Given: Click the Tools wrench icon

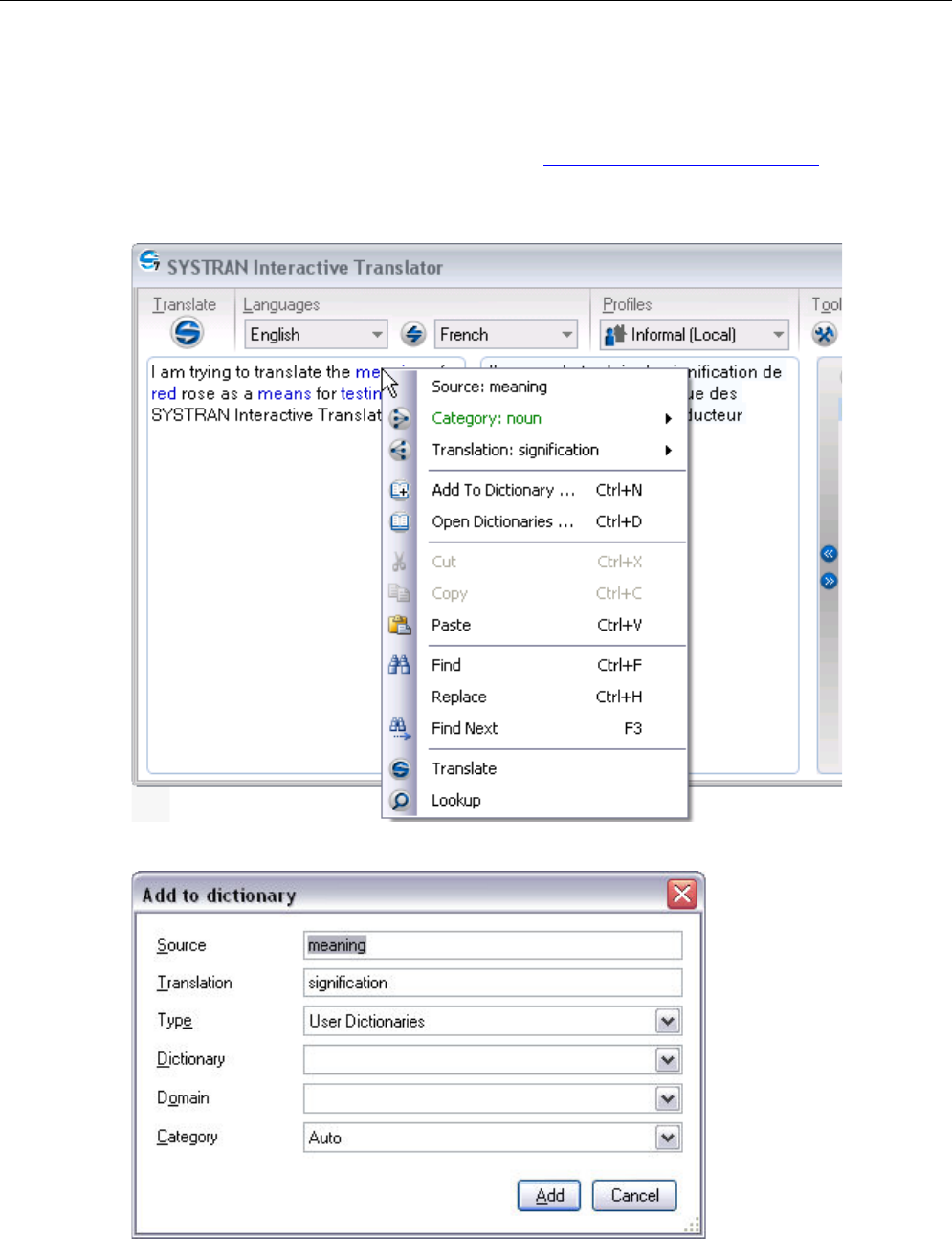Looking at the screenshot, I should point(824,334).
